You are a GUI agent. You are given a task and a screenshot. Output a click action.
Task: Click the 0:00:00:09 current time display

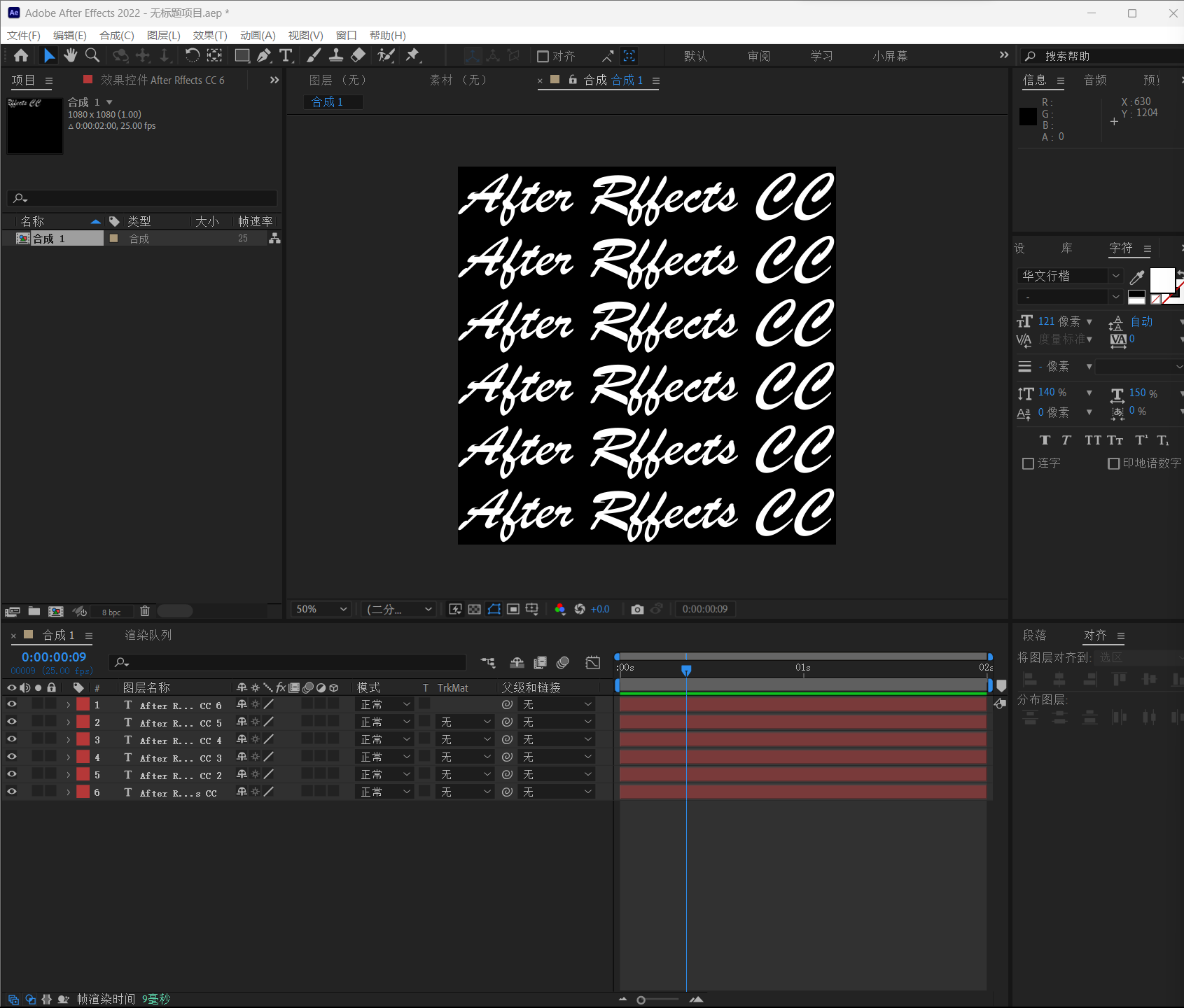54,657
